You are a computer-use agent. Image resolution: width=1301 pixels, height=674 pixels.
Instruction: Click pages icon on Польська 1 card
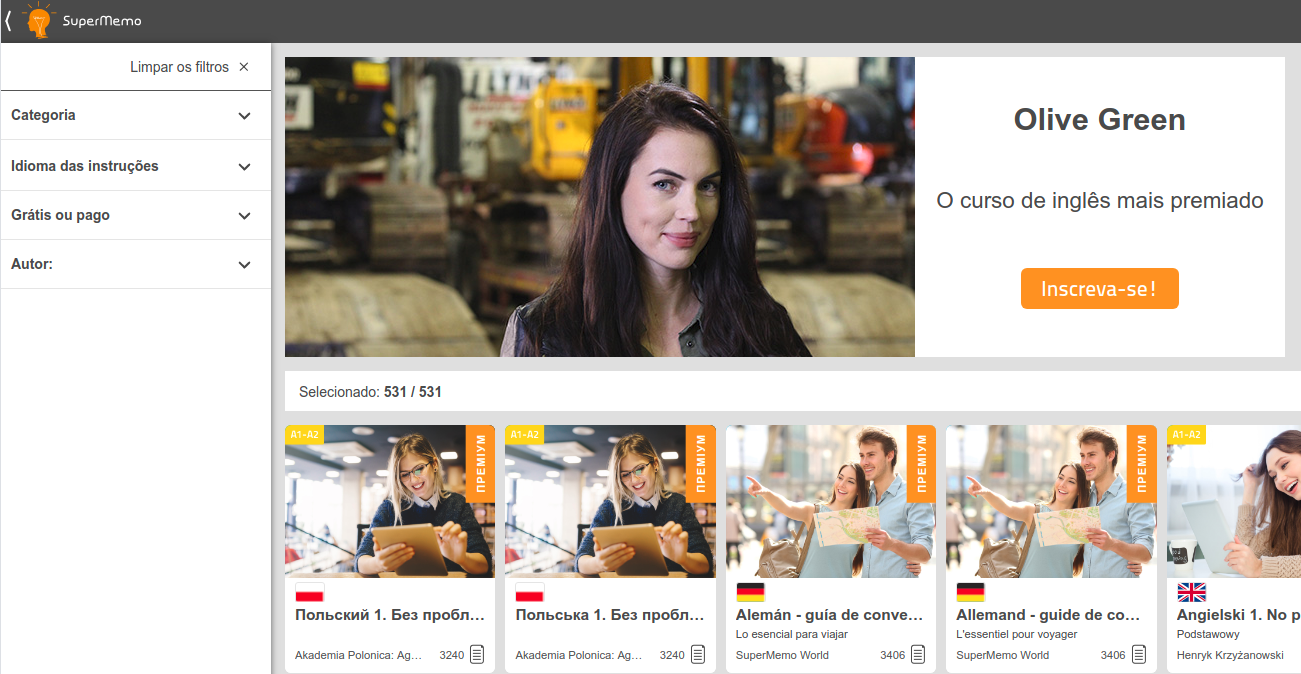pos(698,655)
